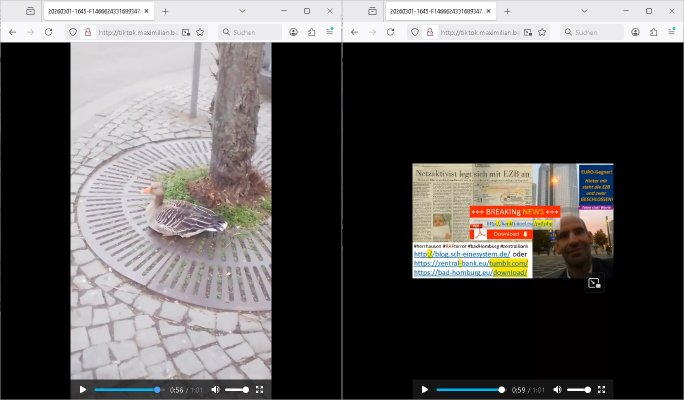Enter fullscreen on the left video
The width and height of the screenshot is (684, 400).
(259, 389)
